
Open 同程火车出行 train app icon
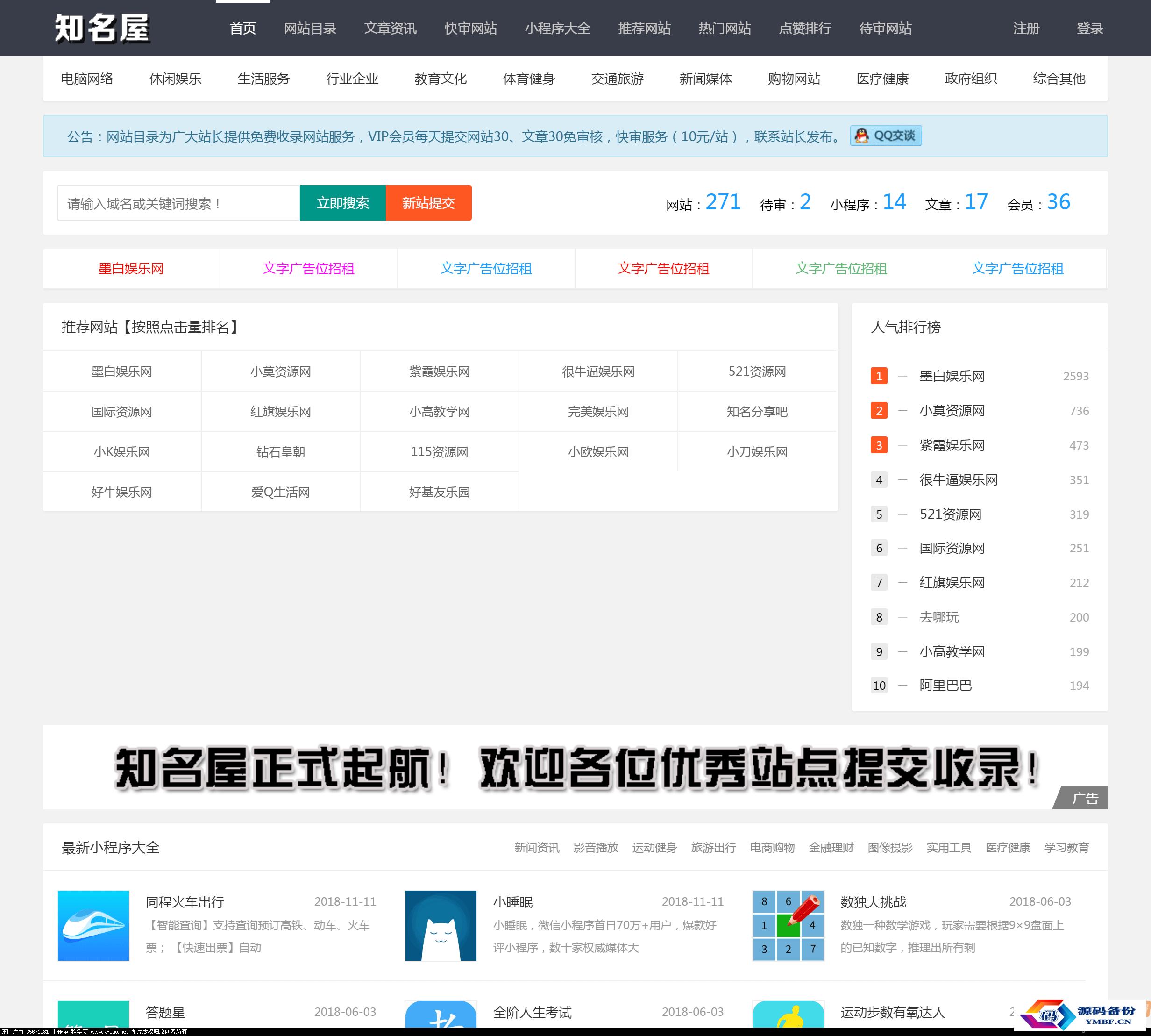[x=93, y=925]
